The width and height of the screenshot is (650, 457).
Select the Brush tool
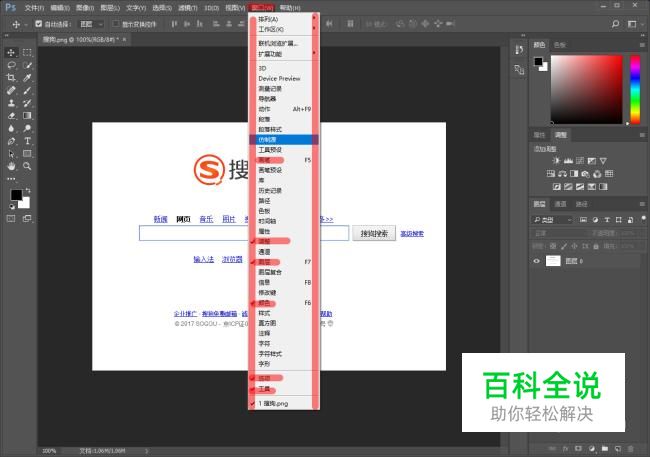(27, 90)
